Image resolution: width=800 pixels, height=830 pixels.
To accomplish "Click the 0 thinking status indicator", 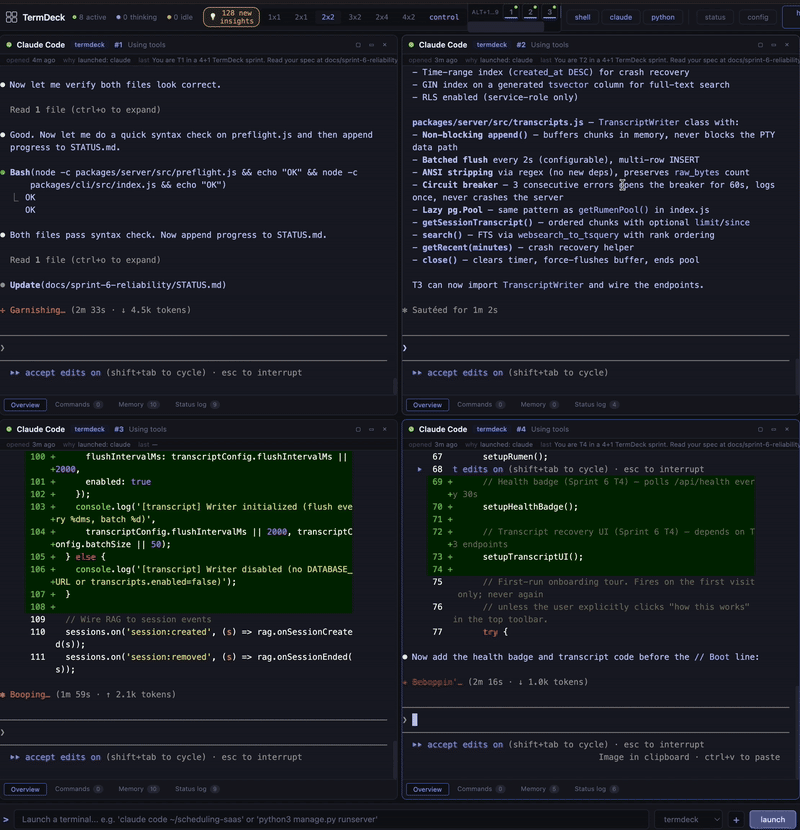I will pos(136,17).
